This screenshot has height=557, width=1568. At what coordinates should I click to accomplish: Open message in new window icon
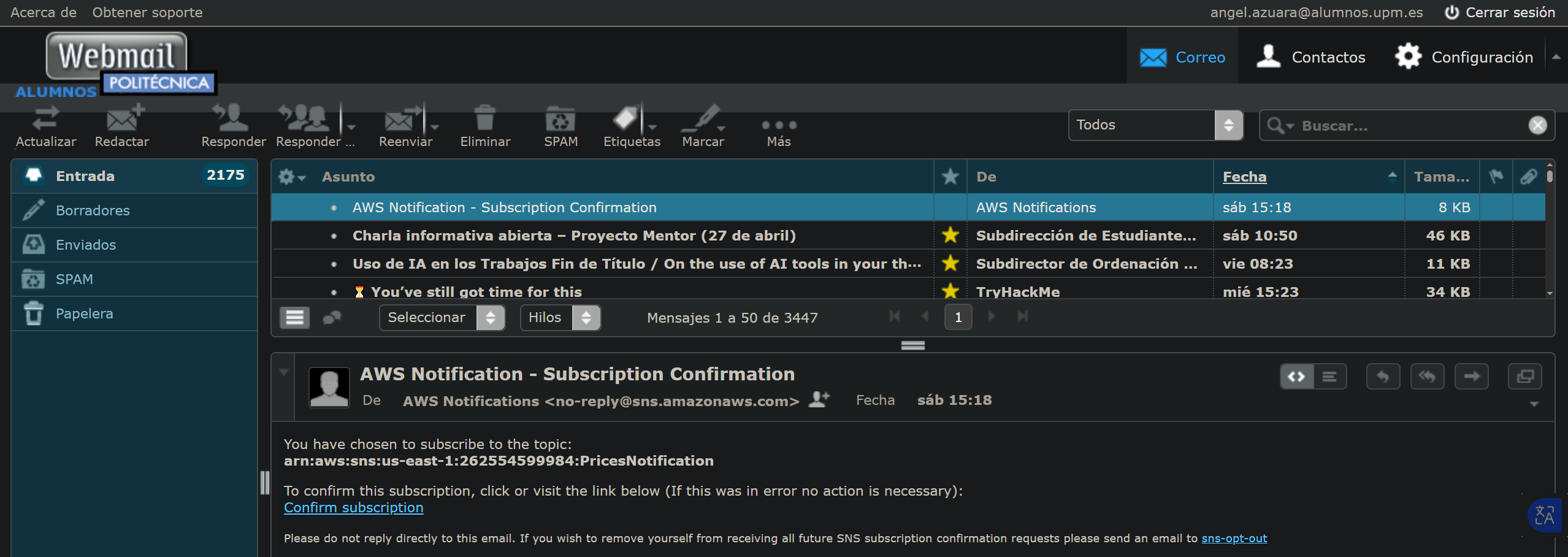click(1524, 376)
